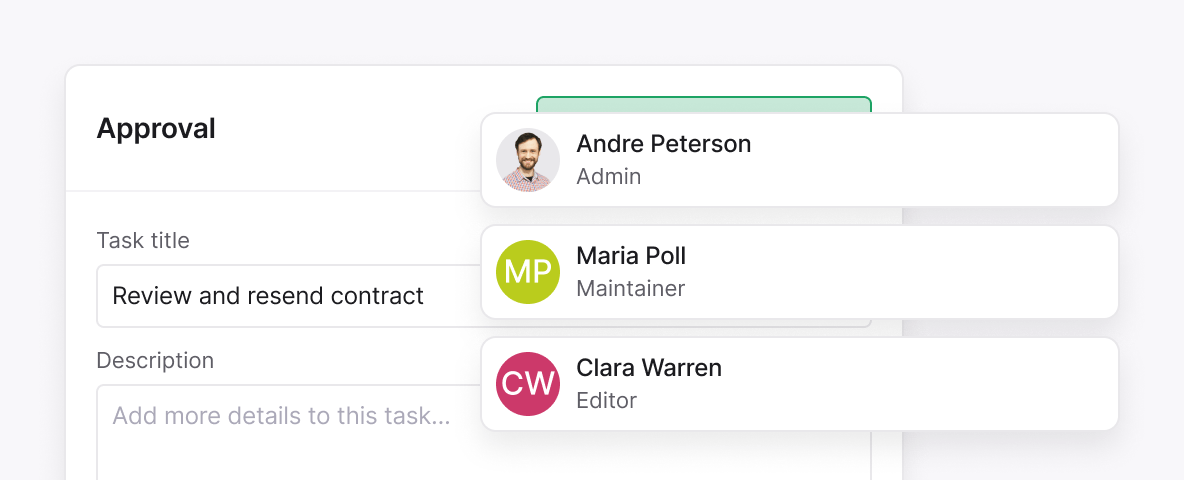Screen dimensions: 1184x480
Task: Click the 'Add more details' placeholder text
Action: pyautogui.click(x=281, y=415)
